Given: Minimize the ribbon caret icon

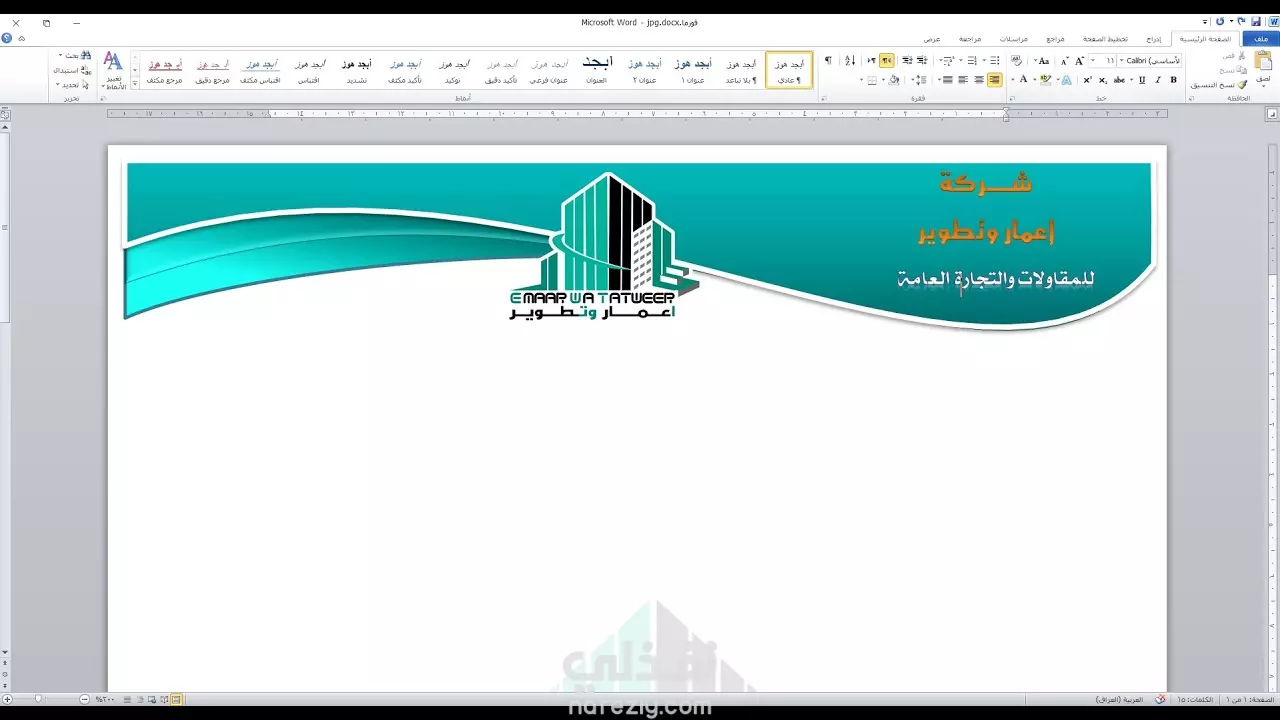Looking at the screenshot, I should tap(22, 38).
